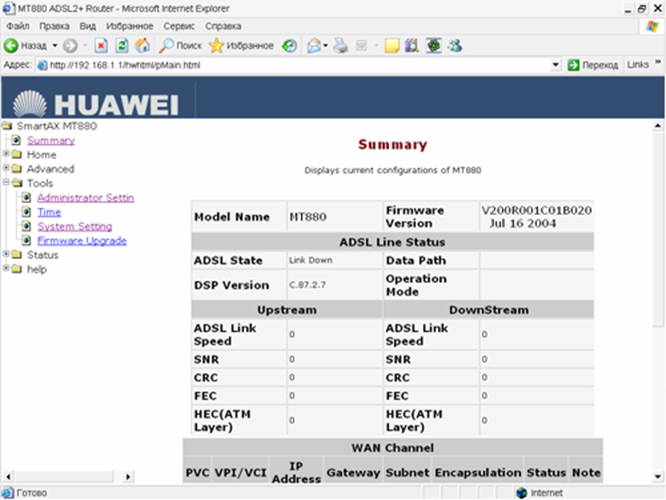Expand the Status folder plus sign
This screenshot has height=500, width=666.
pyautogui.click(x=6, y=254)
